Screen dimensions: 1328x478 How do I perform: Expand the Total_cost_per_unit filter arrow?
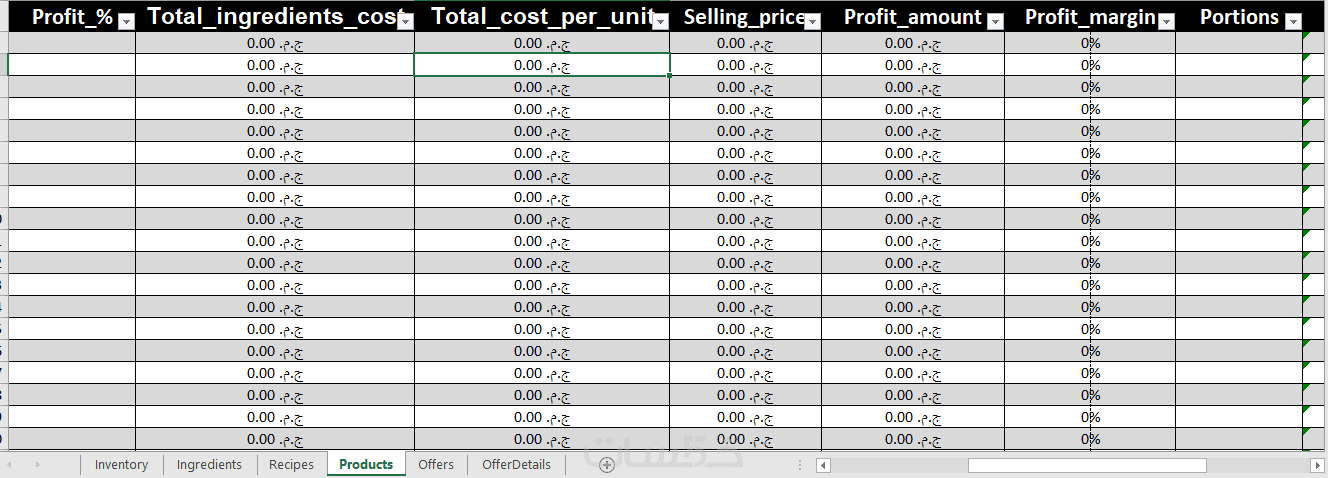(x=660, y=21)
